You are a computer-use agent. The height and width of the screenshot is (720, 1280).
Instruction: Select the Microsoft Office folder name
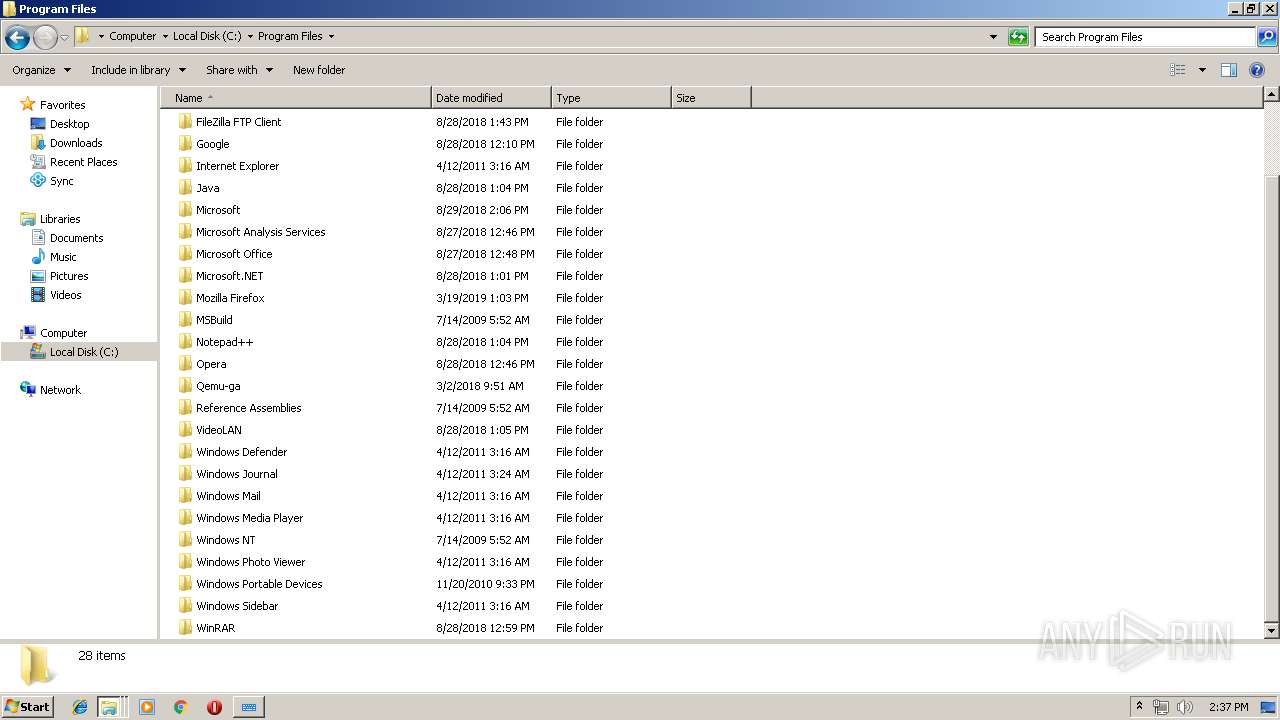tap(234, 254)
